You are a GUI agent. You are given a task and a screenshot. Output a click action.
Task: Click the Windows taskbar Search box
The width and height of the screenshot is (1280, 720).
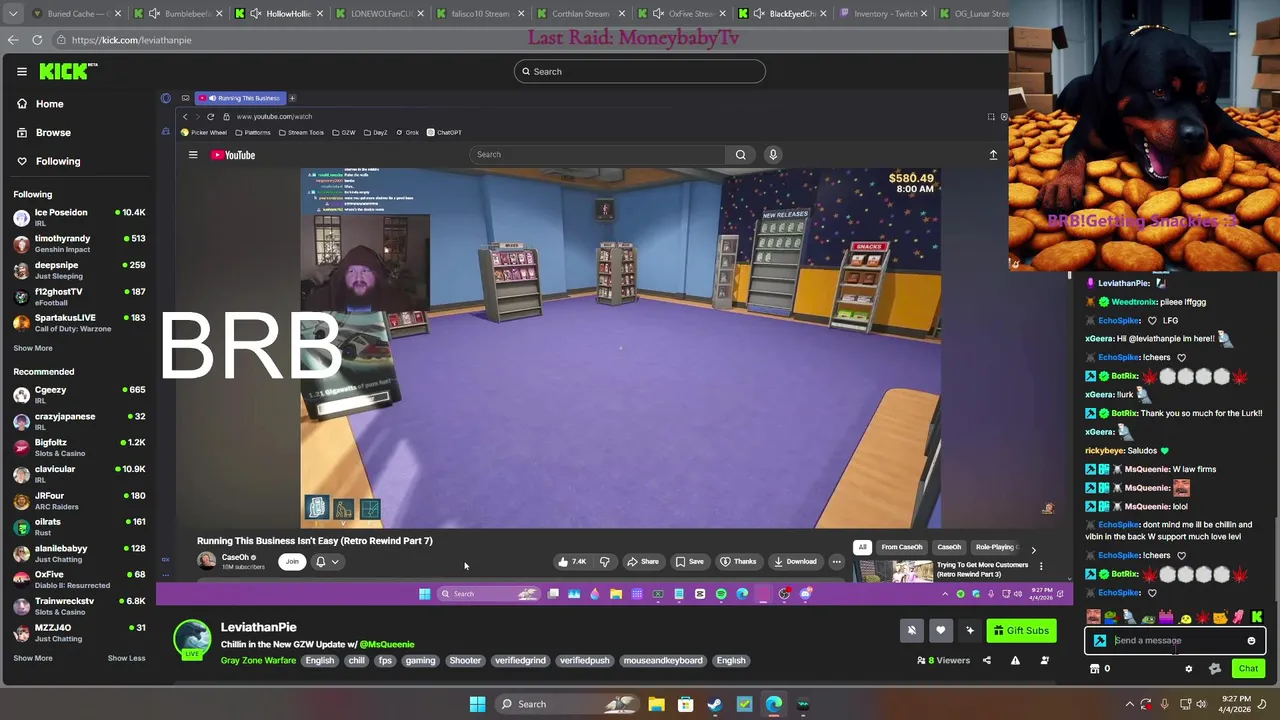click(568, 704)
